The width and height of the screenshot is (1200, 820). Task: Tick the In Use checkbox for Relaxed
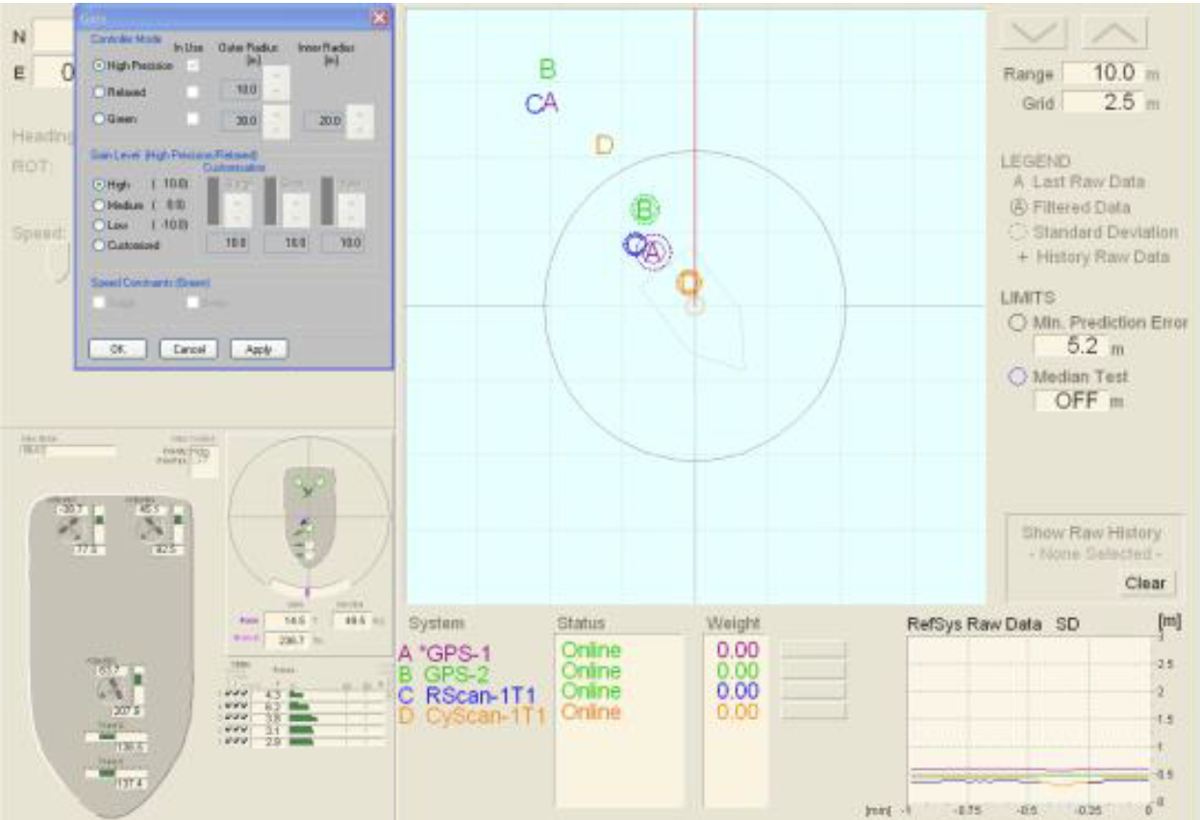point(193,92)
